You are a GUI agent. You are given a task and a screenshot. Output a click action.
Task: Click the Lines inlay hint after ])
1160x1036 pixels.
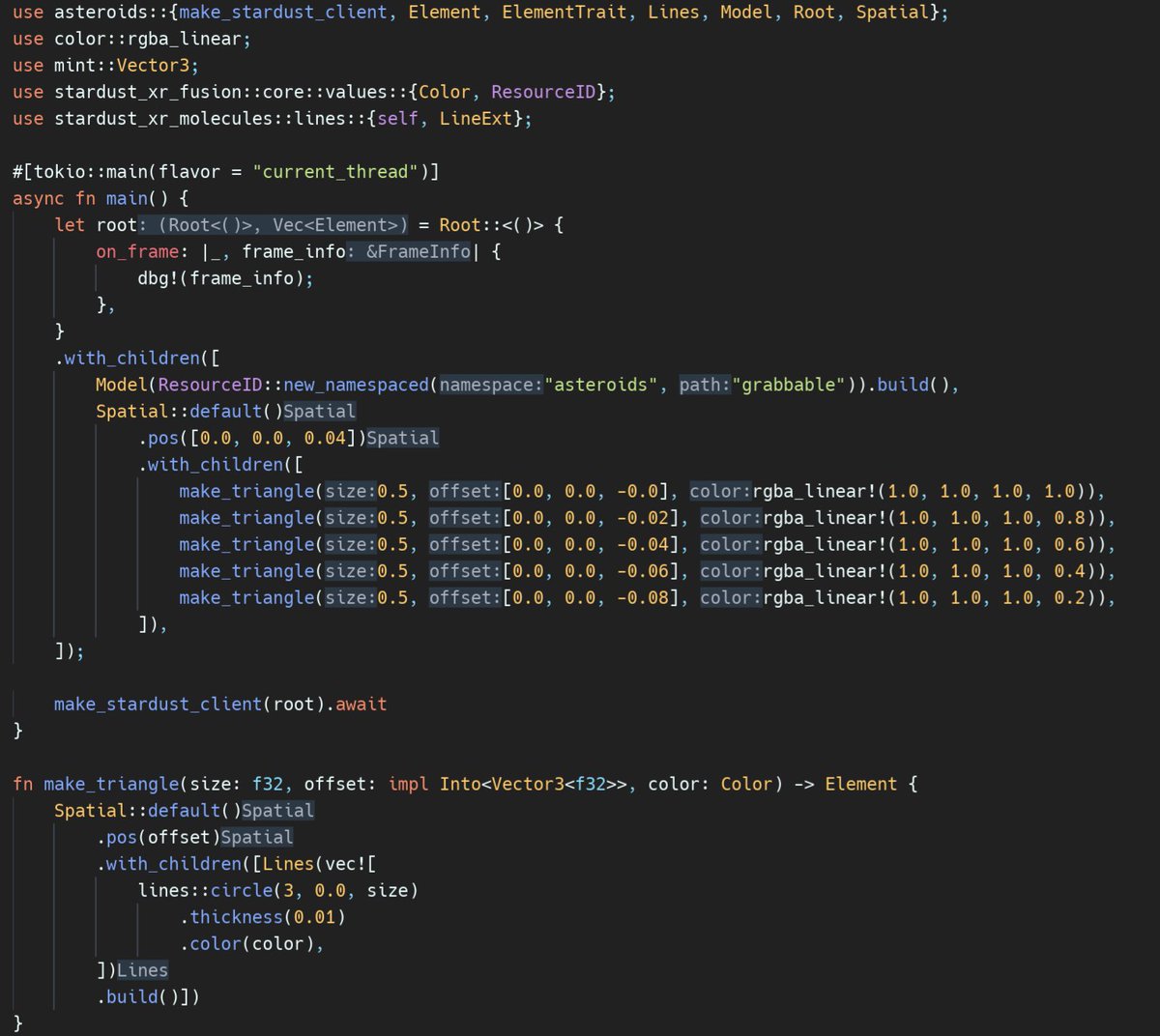coord(142,970)
